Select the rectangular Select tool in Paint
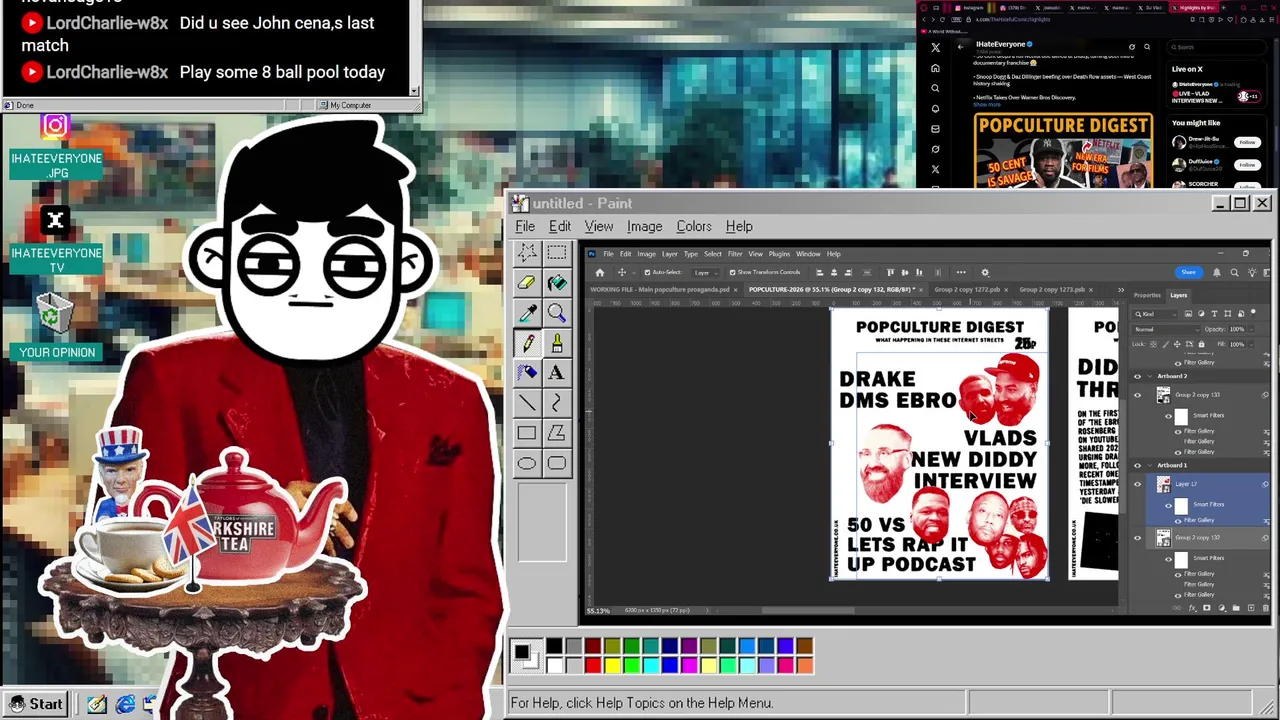 point(557,253)
